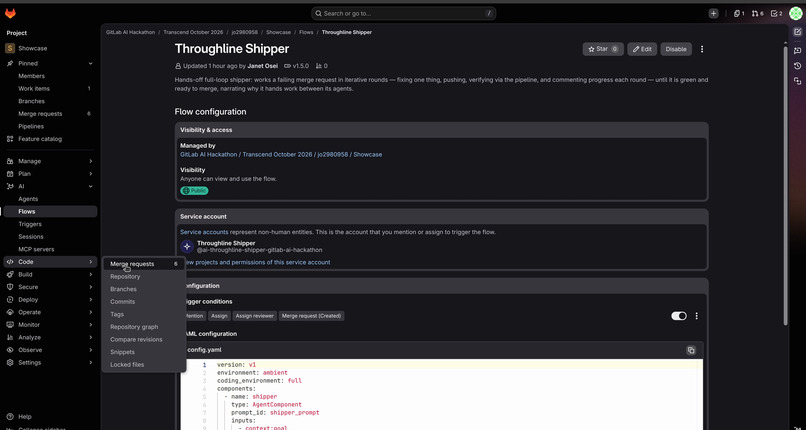Click the bottom icon in right rail

797,81
